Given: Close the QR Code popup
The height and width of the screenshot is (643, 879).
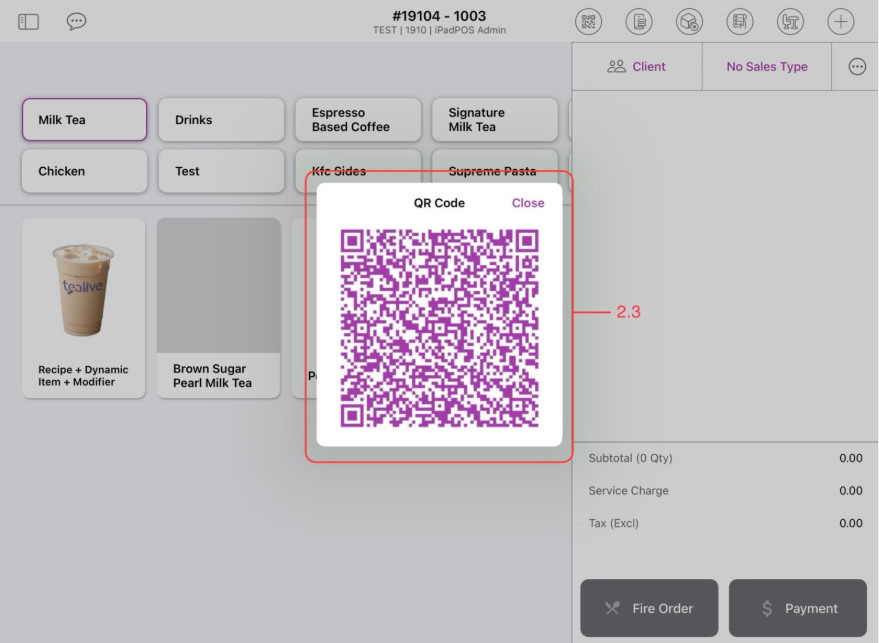Looking at the screenshot, I should click(527, 203).
